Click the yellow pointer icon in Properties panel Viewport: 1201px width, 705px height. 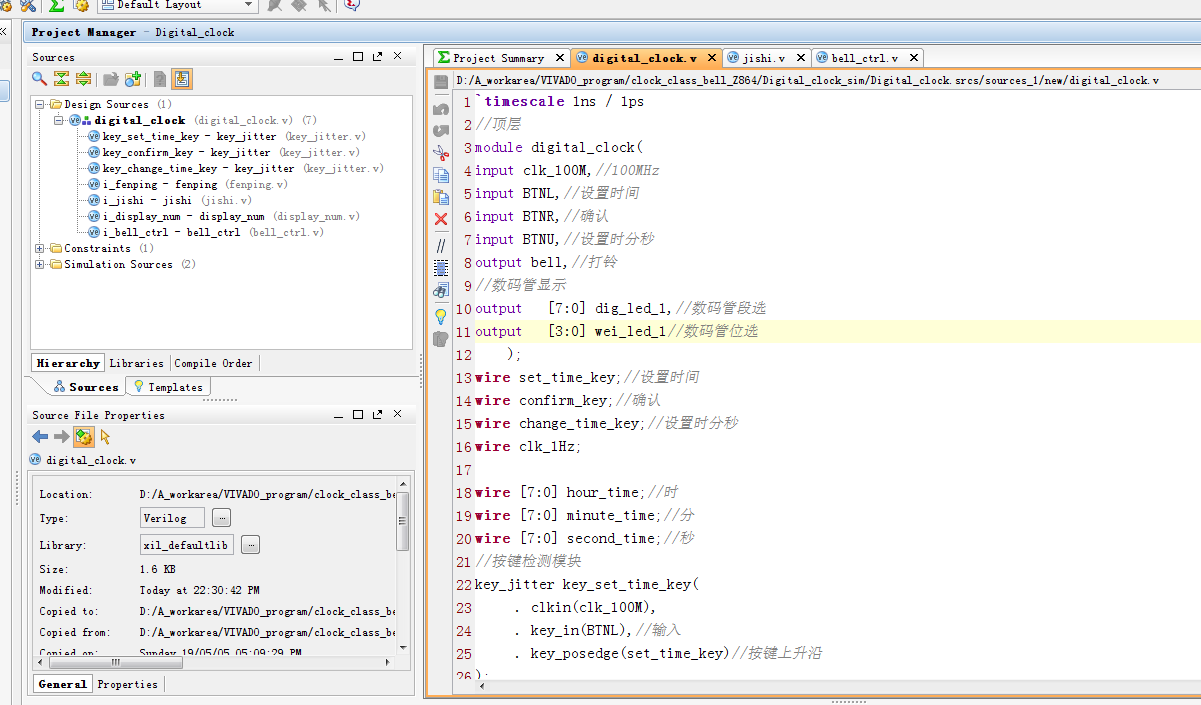pos(105,436)
